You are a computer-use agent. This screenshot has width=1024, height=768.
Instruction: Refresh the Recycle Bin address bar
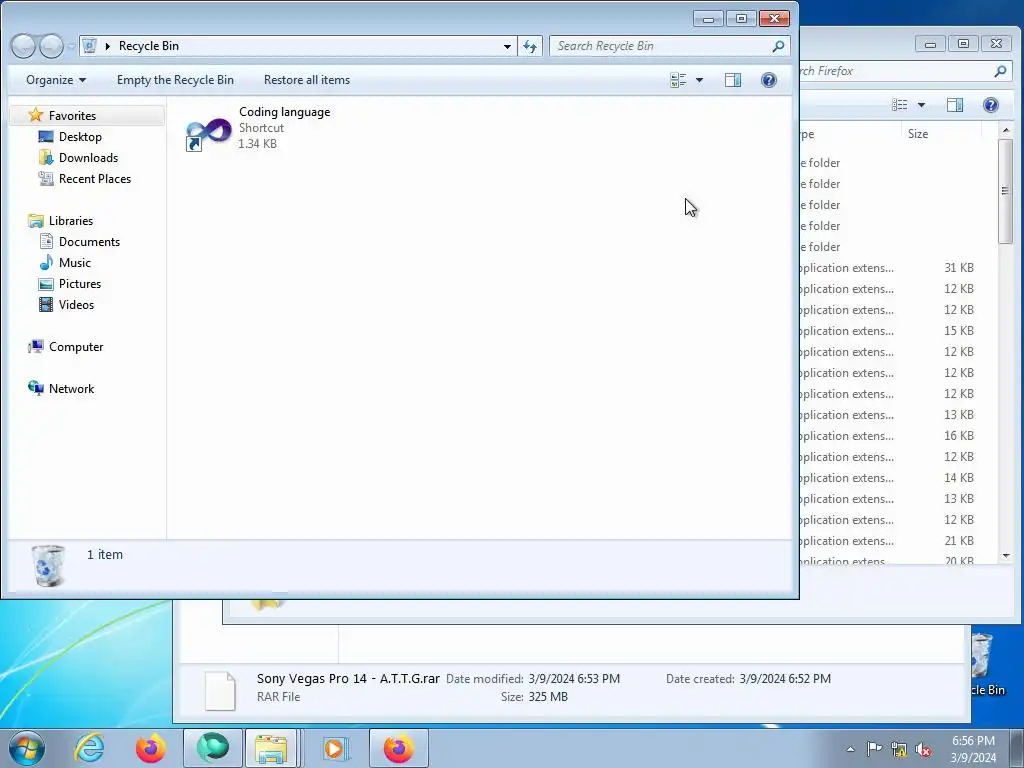pos(530,46)
